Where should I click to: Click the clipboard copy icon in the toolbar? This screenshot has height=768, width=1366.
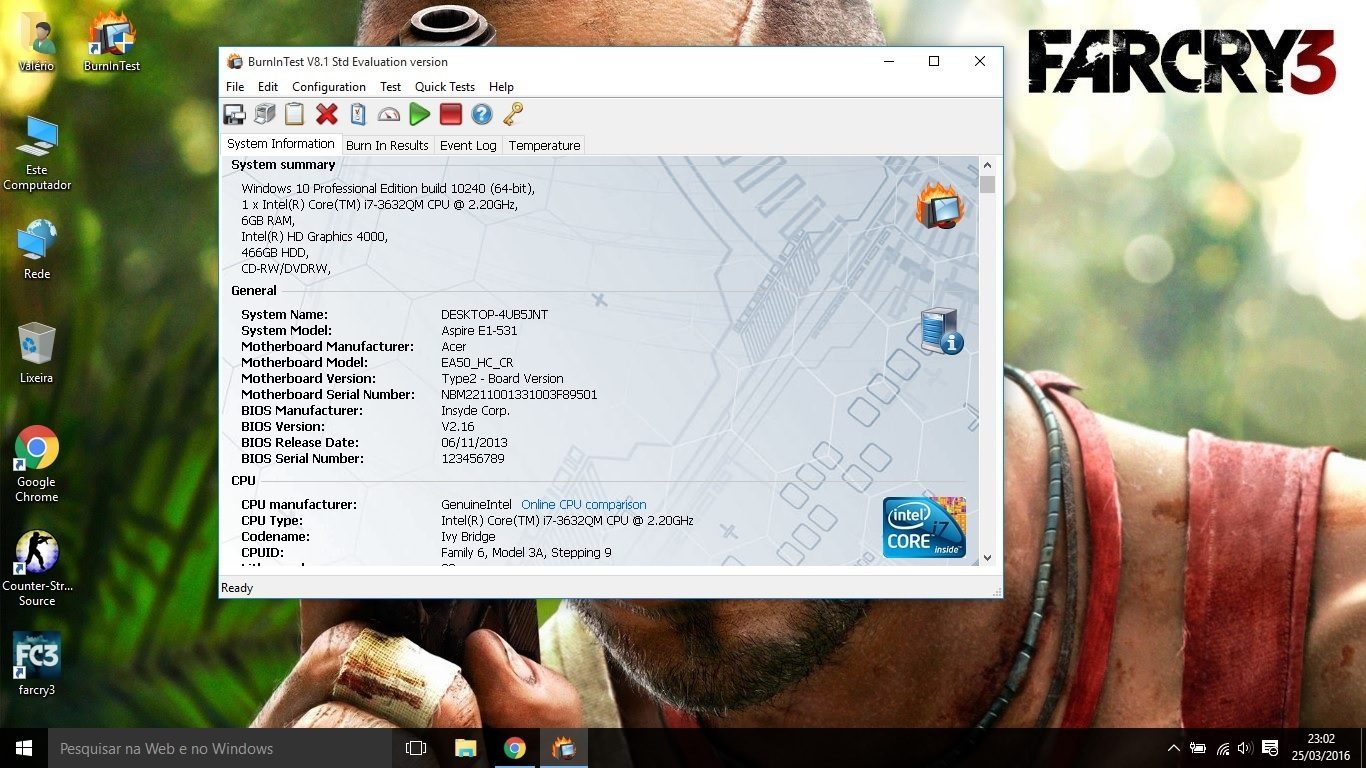coord(295,114)
